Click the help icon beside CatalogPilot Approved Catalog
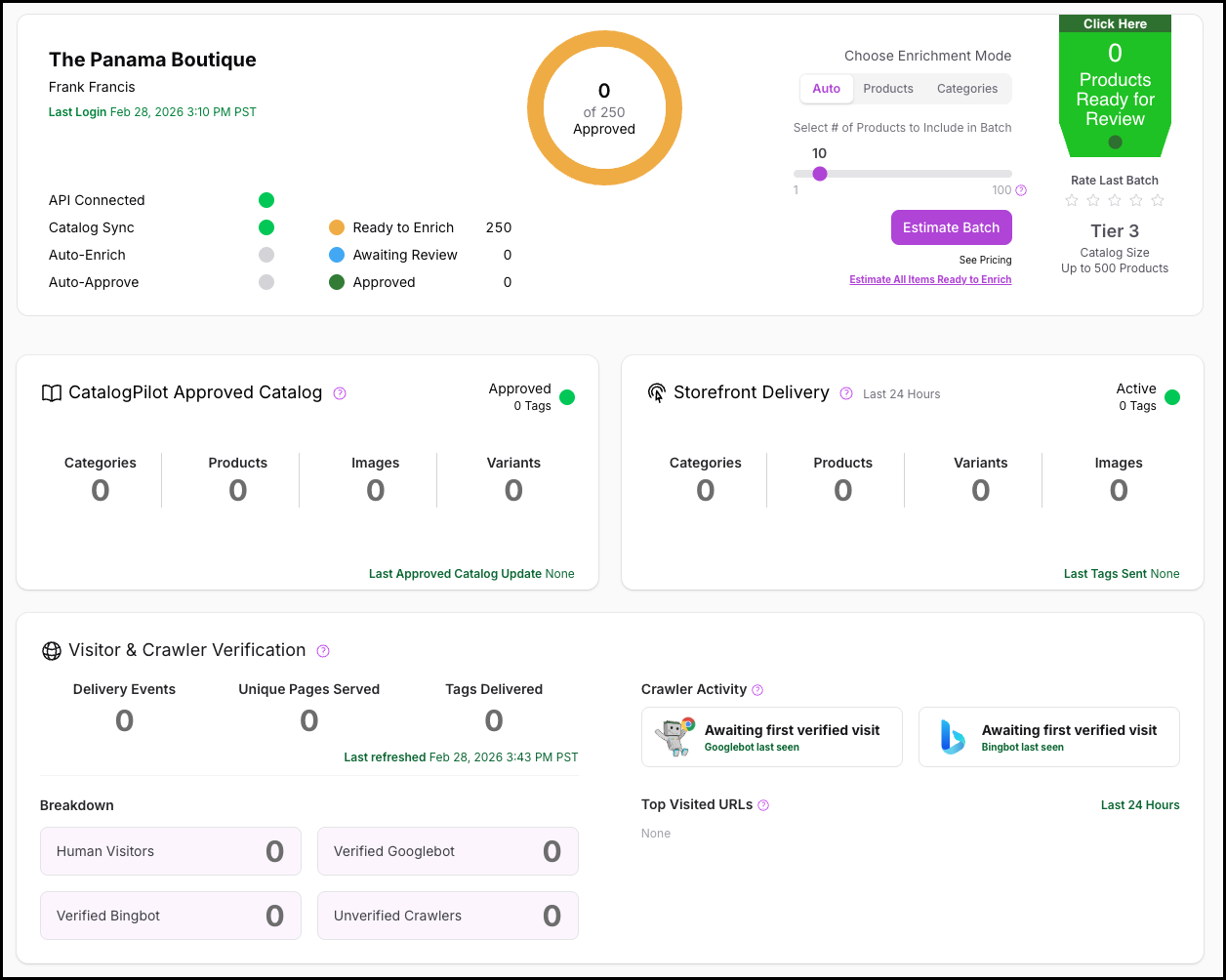Image resolution: width=1226 pixels, height=980 pixels. coord(340,393)
